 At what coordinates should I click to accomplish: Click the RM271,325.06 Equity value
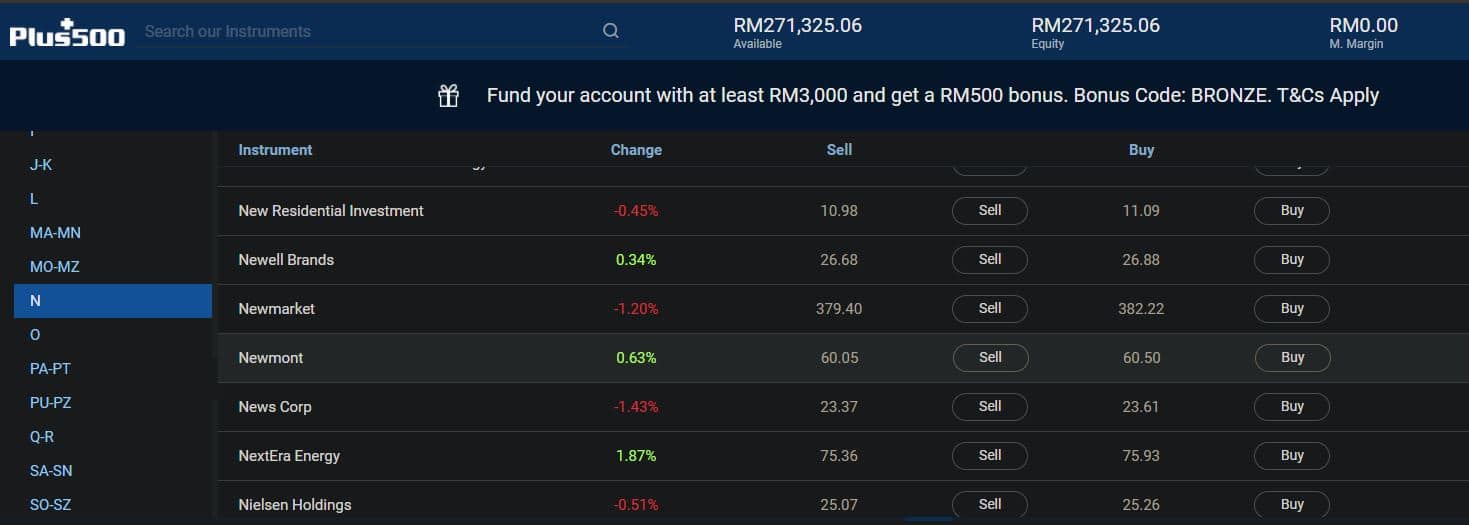coord(1095,26)
